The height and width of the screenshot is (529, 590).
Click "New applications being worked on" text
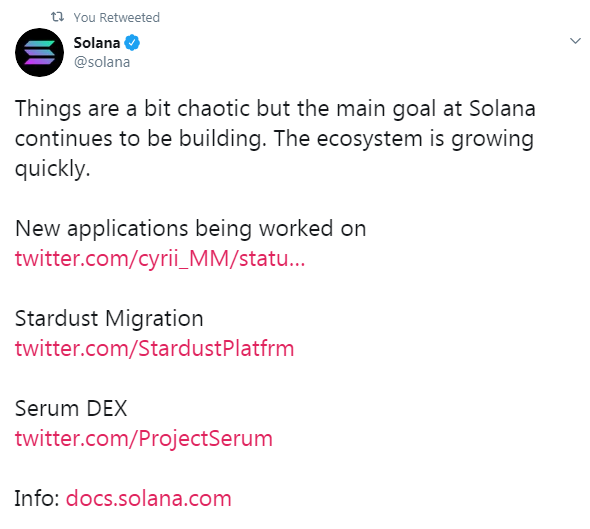pos(191,229)
